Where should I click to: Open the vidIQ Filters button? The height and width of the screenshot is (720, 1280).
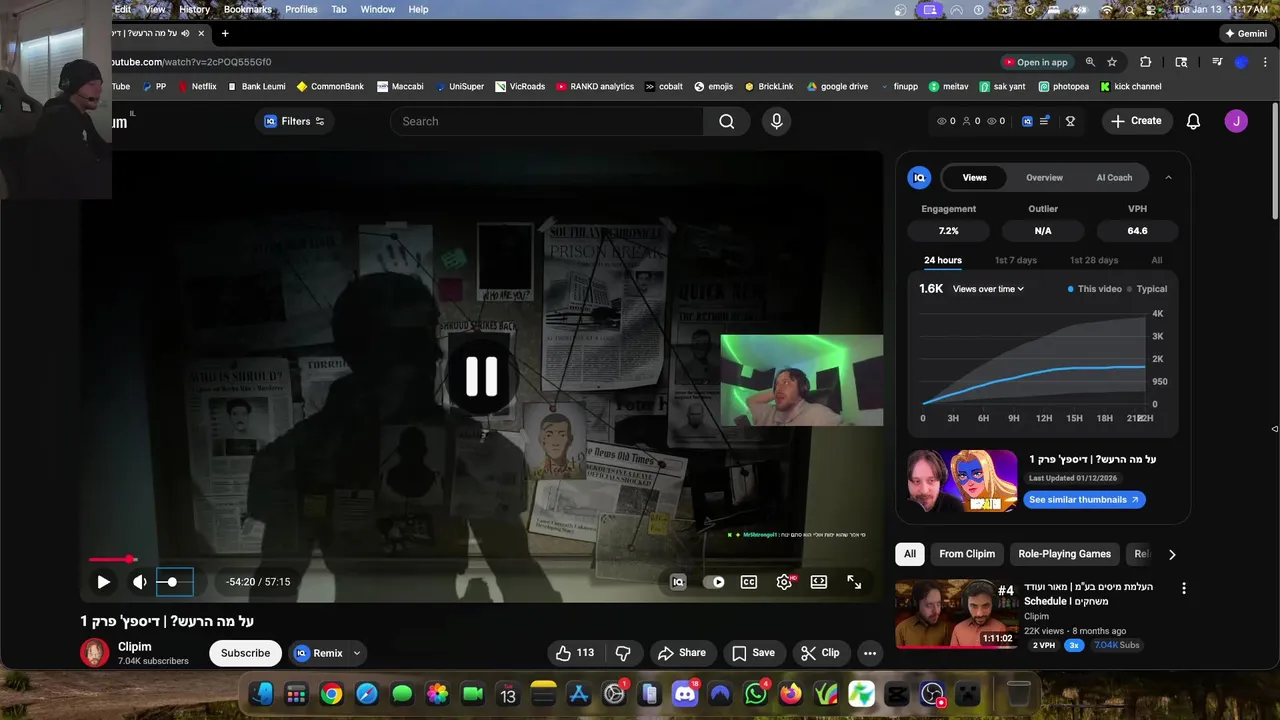(x=294, y=121)
